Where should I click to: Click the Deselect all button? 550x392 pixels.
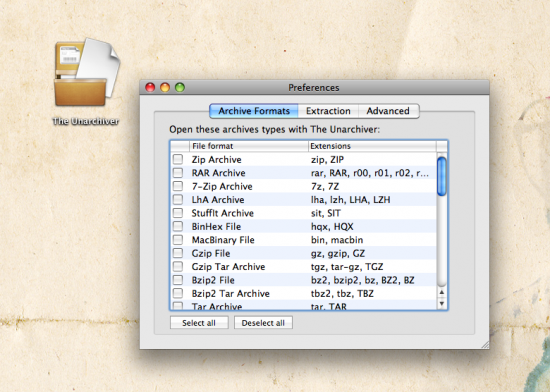pos(263,323)
